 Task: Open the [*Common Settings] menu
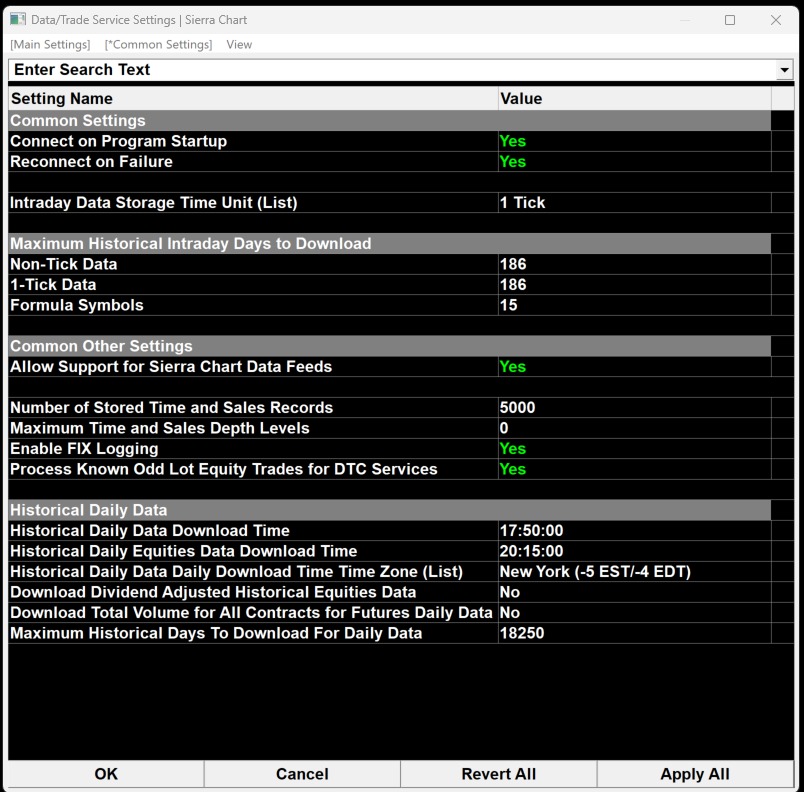click(158, 45)
